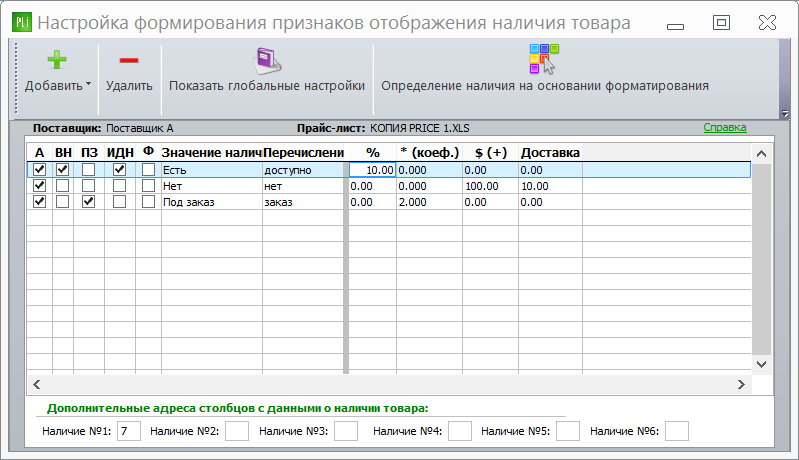The image size is (799, 460).
Task: Check the ПЗ checkbox in the Есть row
Action: click(x=88, y=170)
